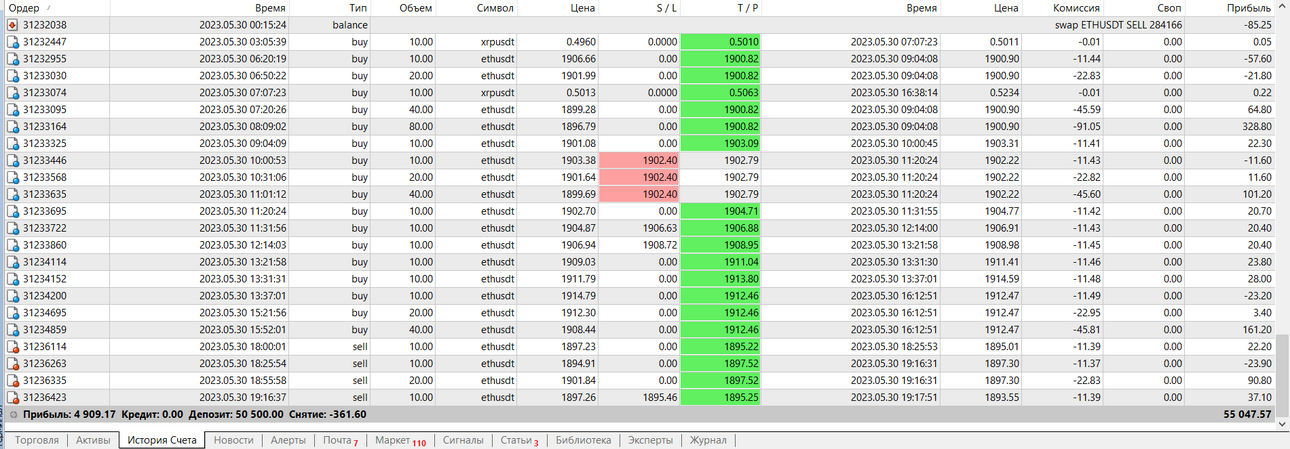The width and height of the screenshot is (1290, 449).
Task: Select the sell icon for order 31236335
Action: pyautogui.click(x=12, y=380)
